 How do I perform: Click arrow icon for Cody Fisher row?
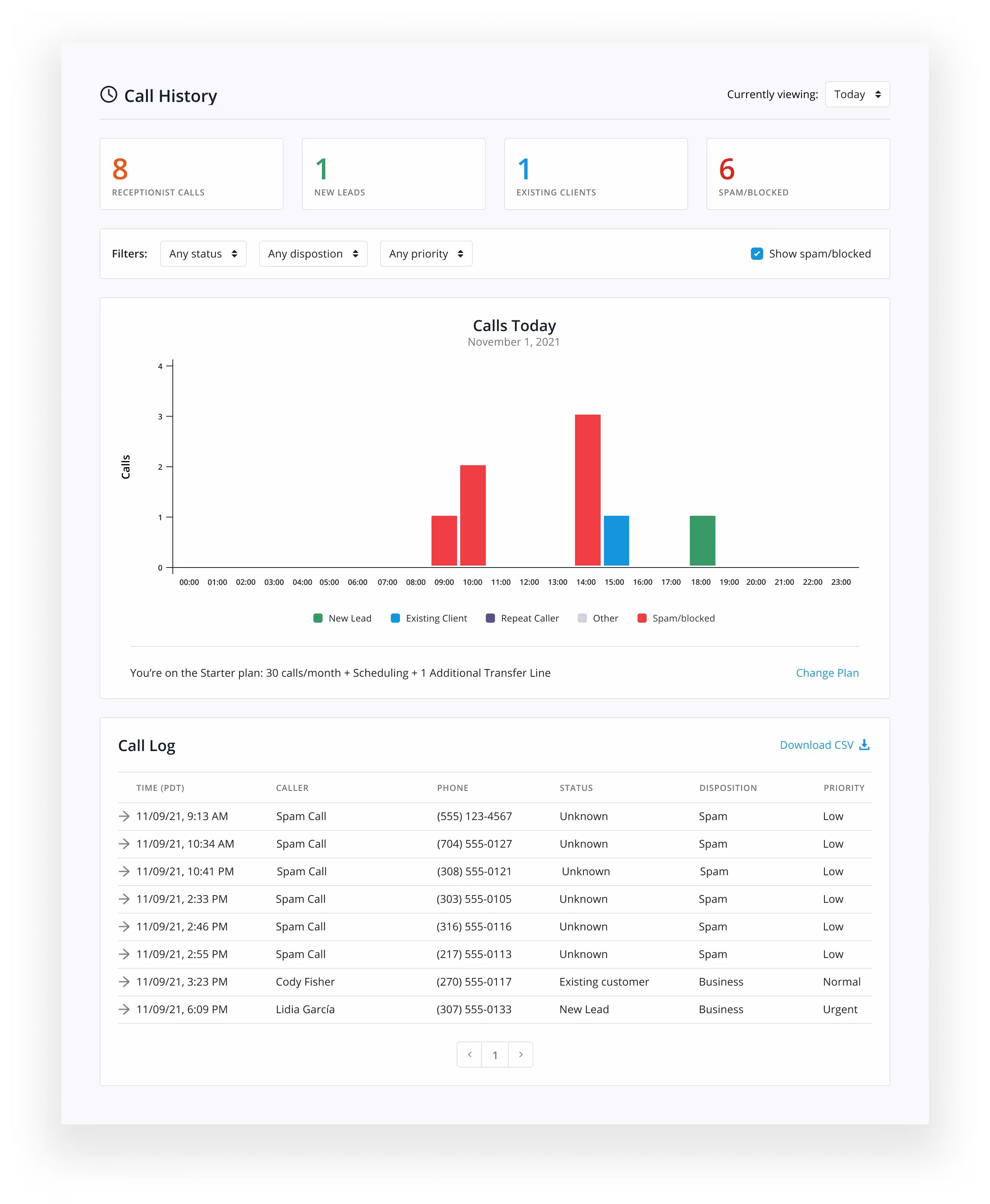[x=124, y=982]
